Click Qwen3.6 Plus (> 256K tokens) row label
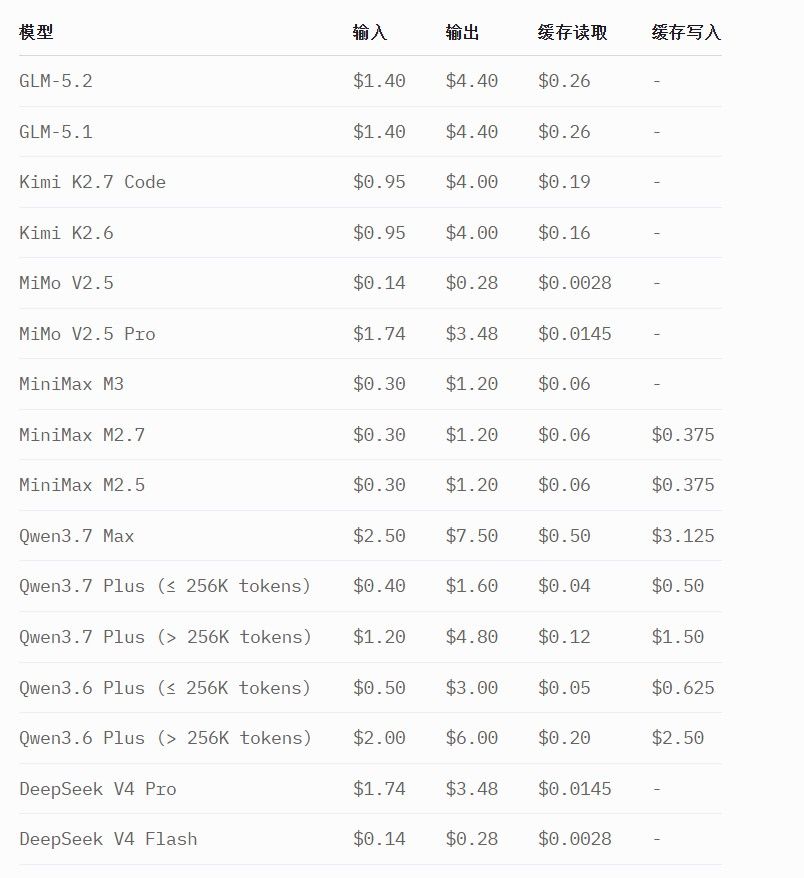This screenshot has height=878, width=804. (x=165, y=738)
